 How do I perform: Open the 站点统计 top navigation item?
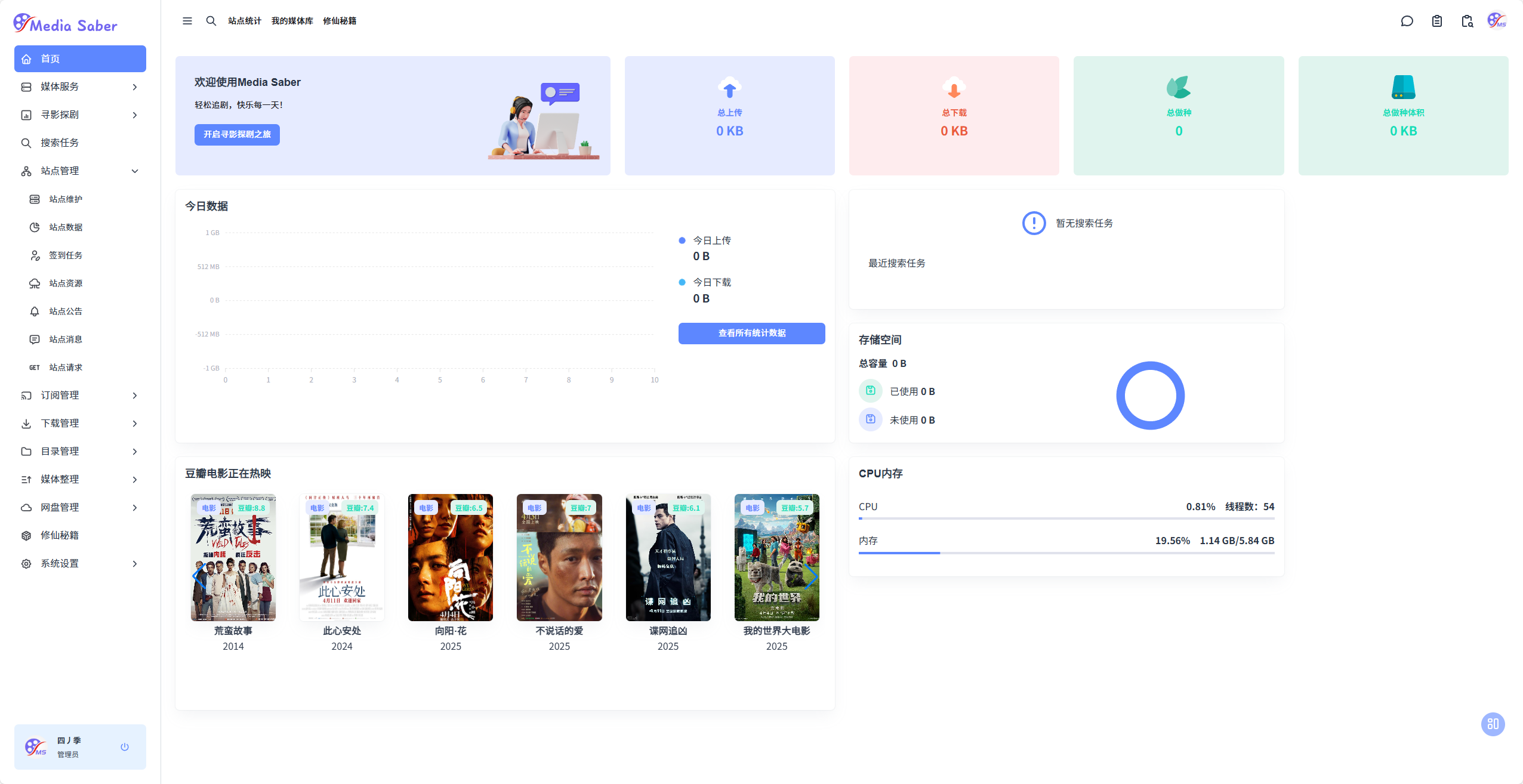245,21
